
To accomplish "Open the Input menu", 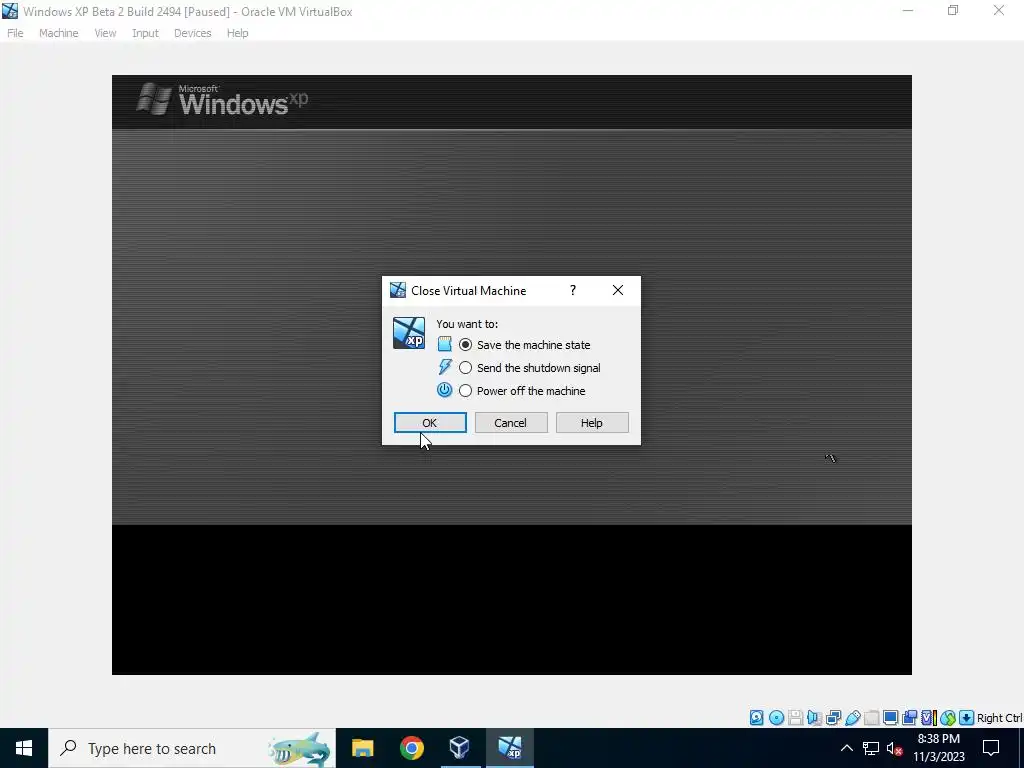I will coord(145,33).
